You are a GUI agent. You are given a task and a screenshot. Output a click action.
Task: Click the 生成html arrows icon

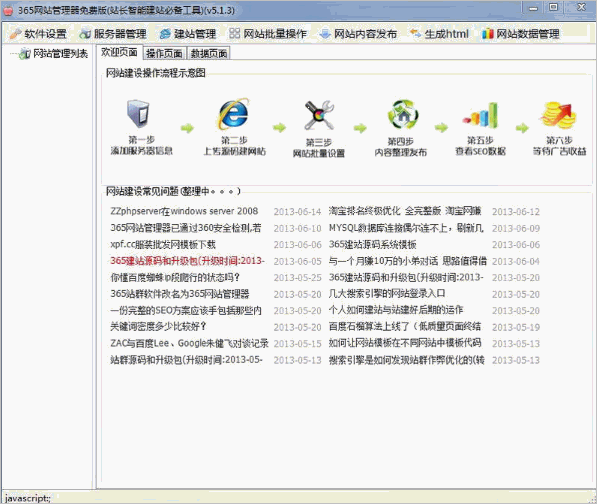pyautogui.click(x=415, y=33)
